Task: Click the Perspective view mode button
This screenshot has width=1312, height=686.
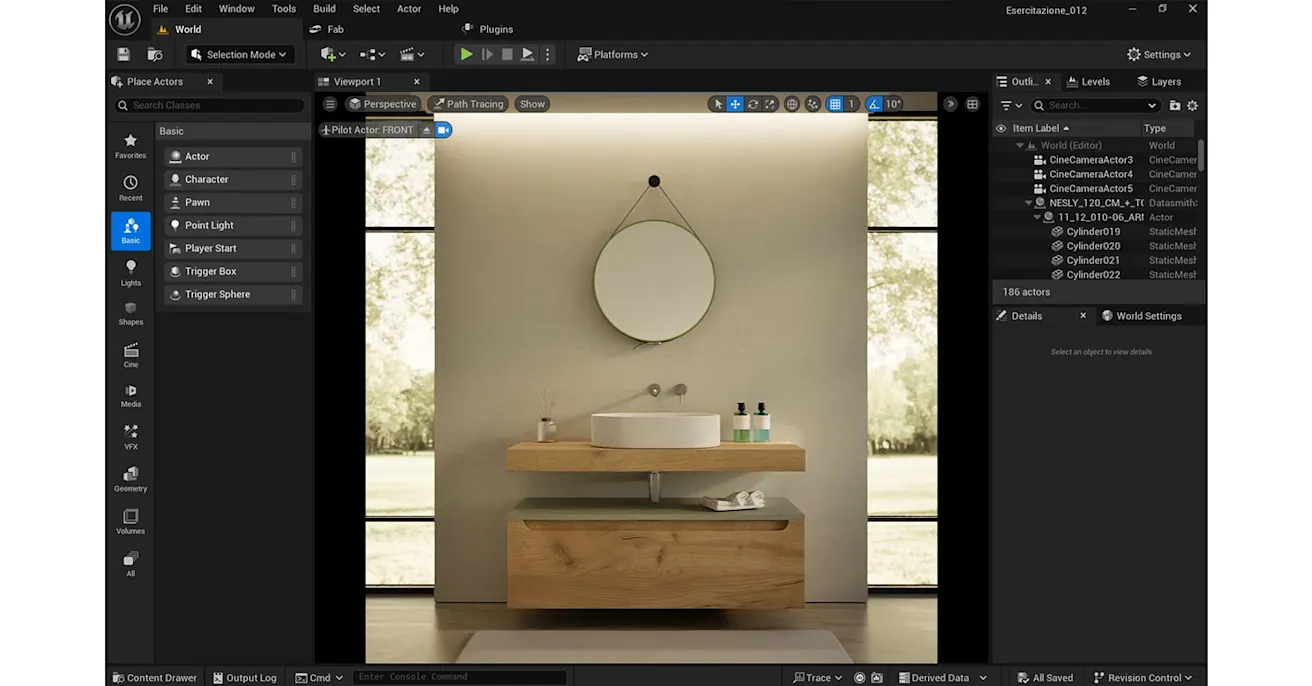Action: [x=382, y=104]
